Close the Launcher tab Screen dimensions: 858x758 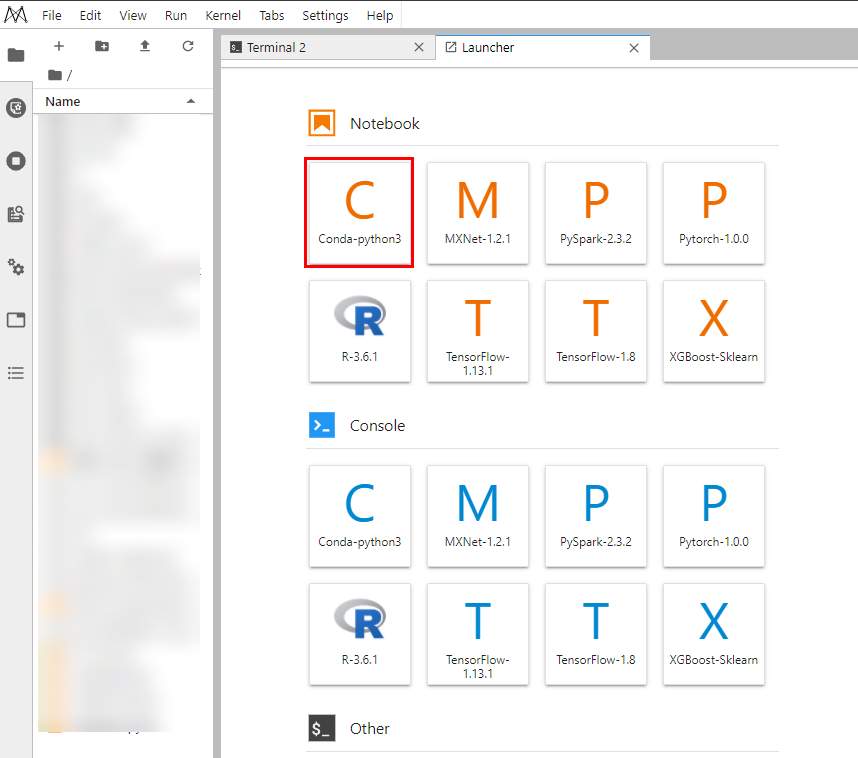click(634, 48)
